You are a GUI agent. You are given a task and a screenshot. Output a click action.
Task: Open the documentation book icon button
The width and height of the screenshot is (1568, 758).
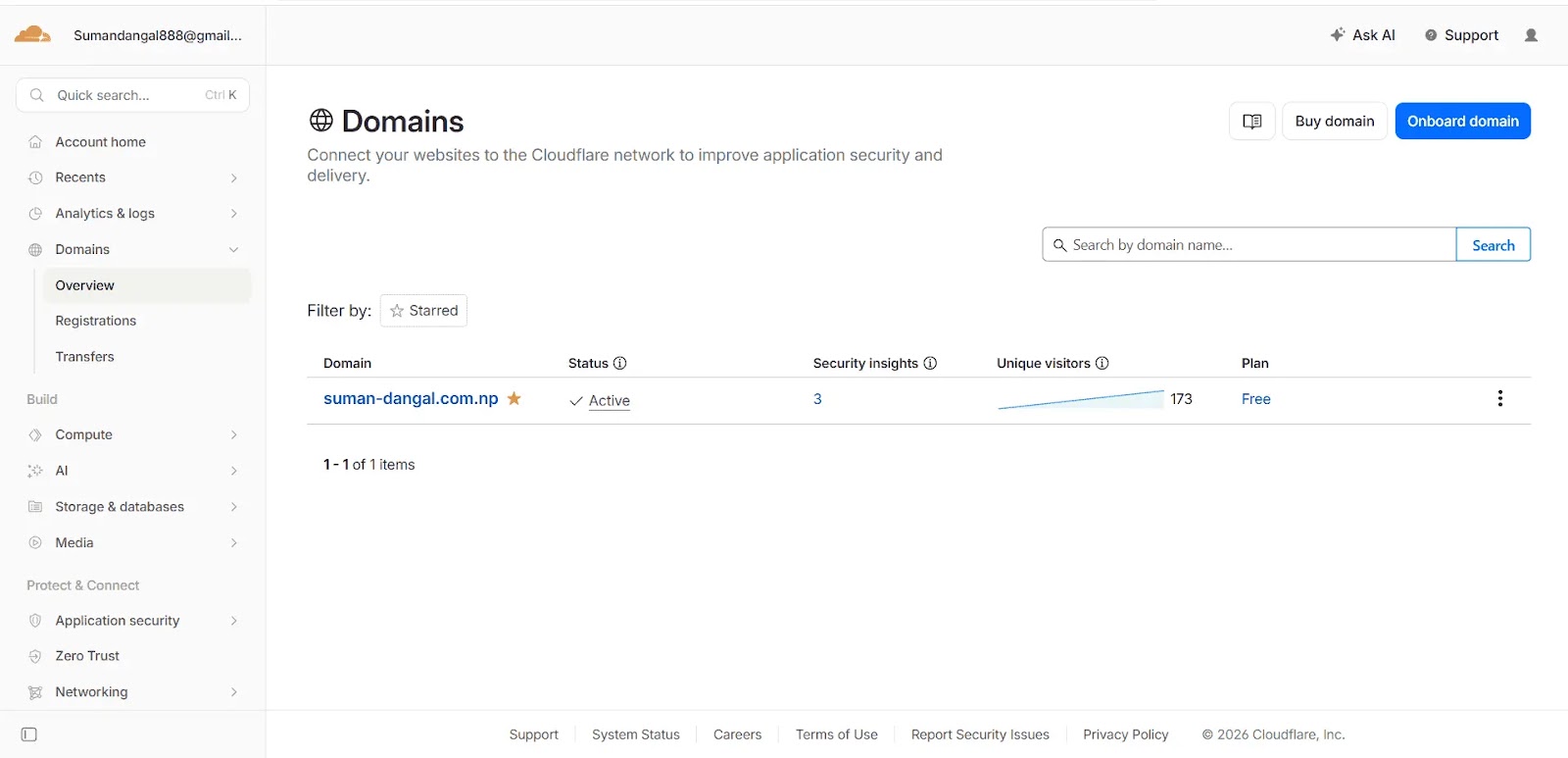tap(1252, 122)
